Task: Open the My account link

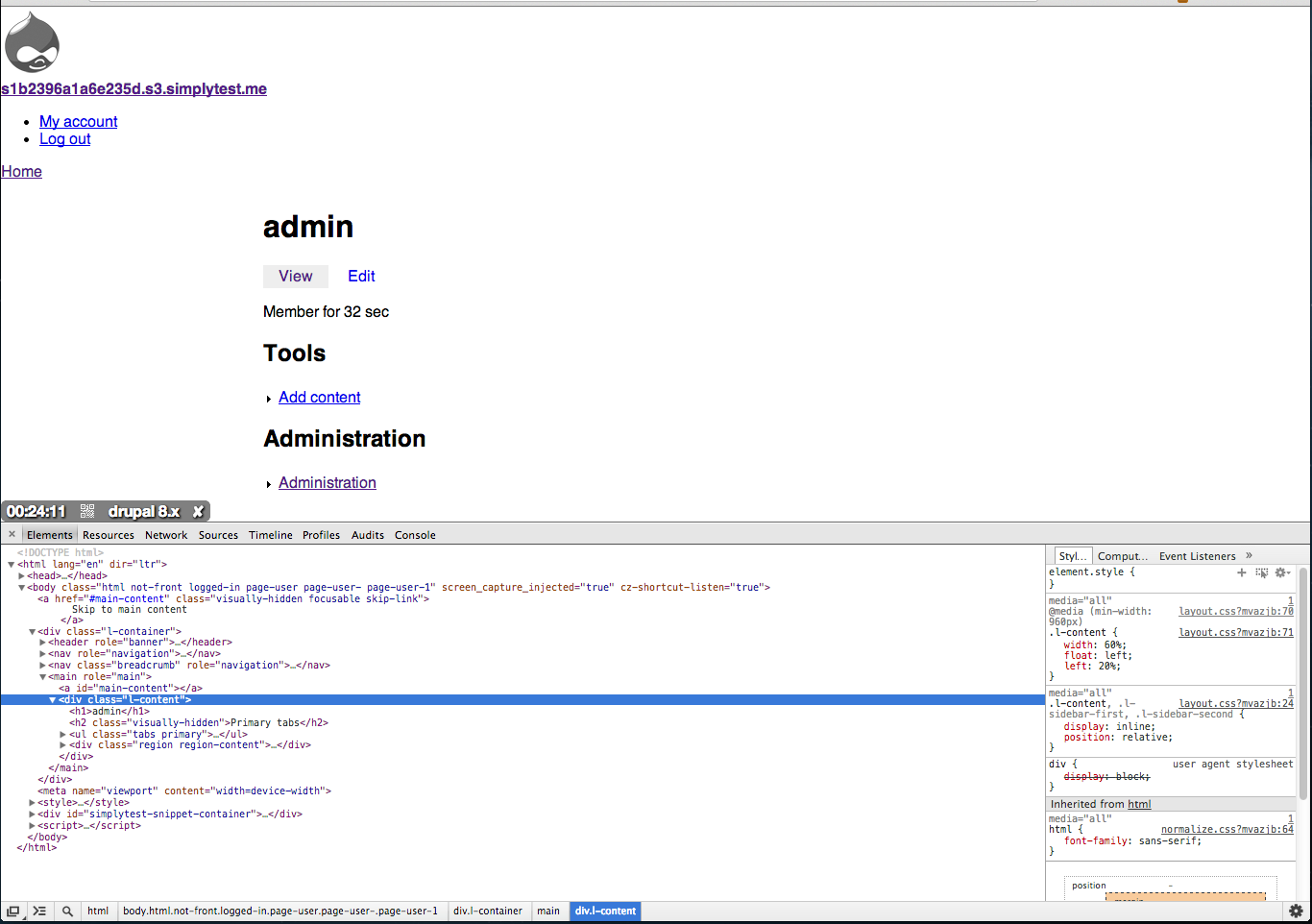Action: (x=79, y=121)
